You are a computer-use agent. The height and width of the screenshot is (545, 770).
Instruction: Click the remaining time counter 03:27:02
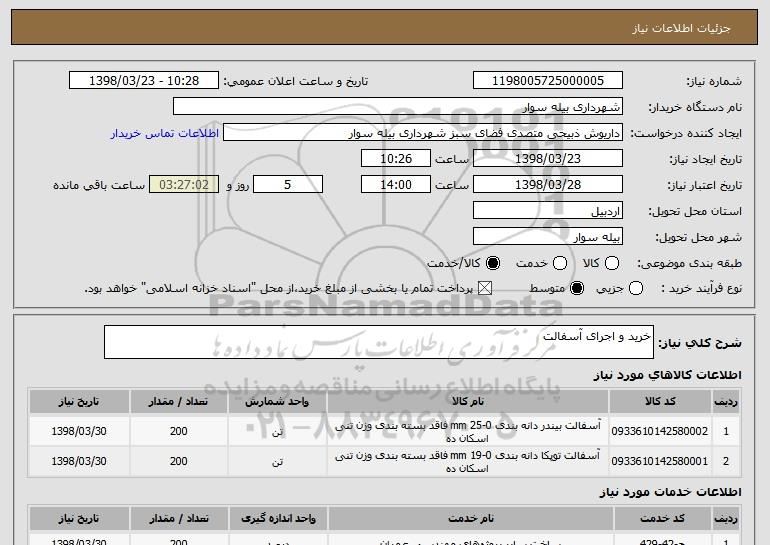coord(184,185)
